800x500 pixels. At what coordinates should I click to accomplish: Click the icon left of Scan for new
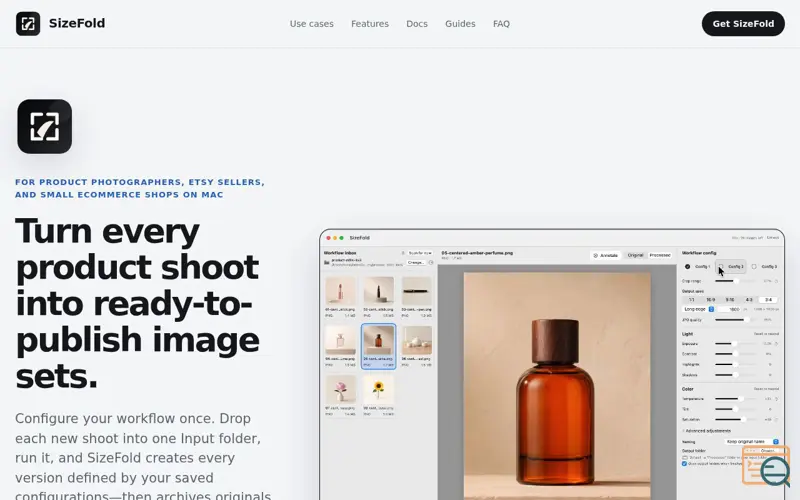[403, 253]
